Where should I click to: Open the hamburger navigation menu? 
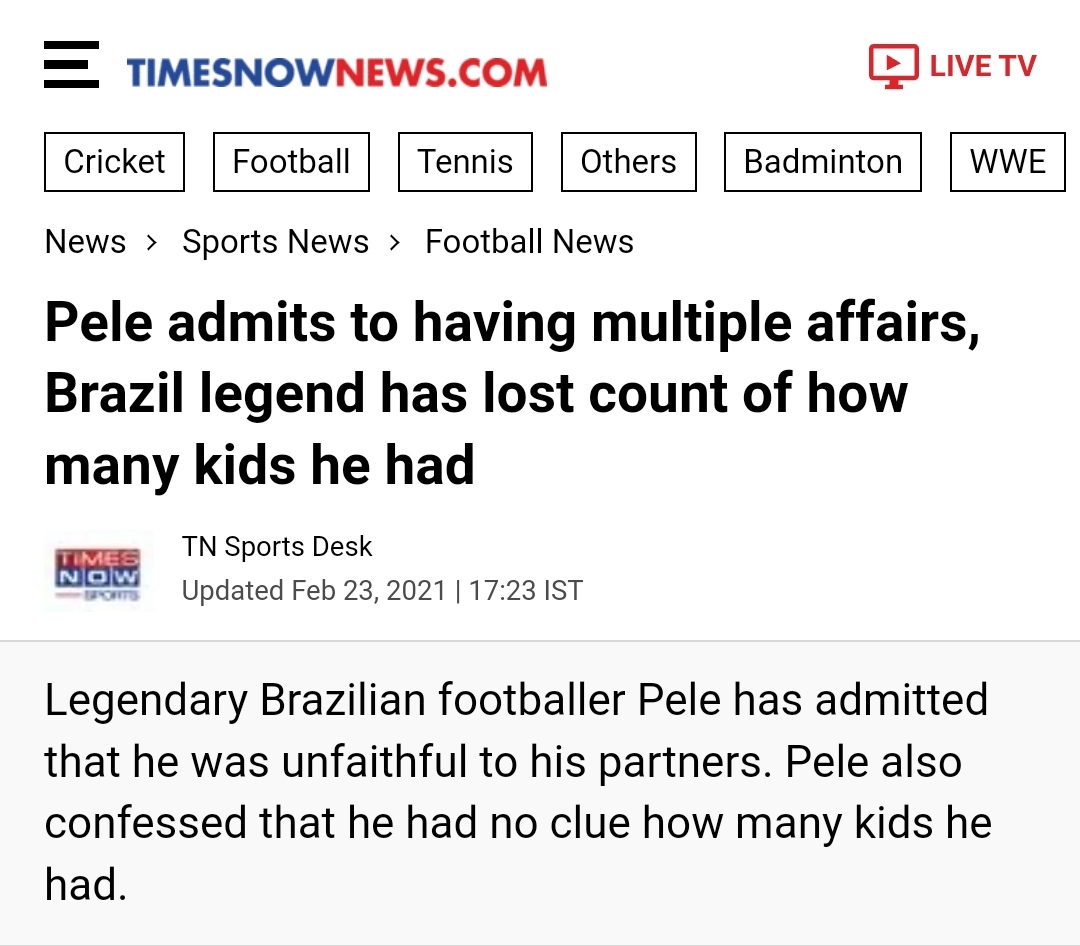(x=72, y=65)
